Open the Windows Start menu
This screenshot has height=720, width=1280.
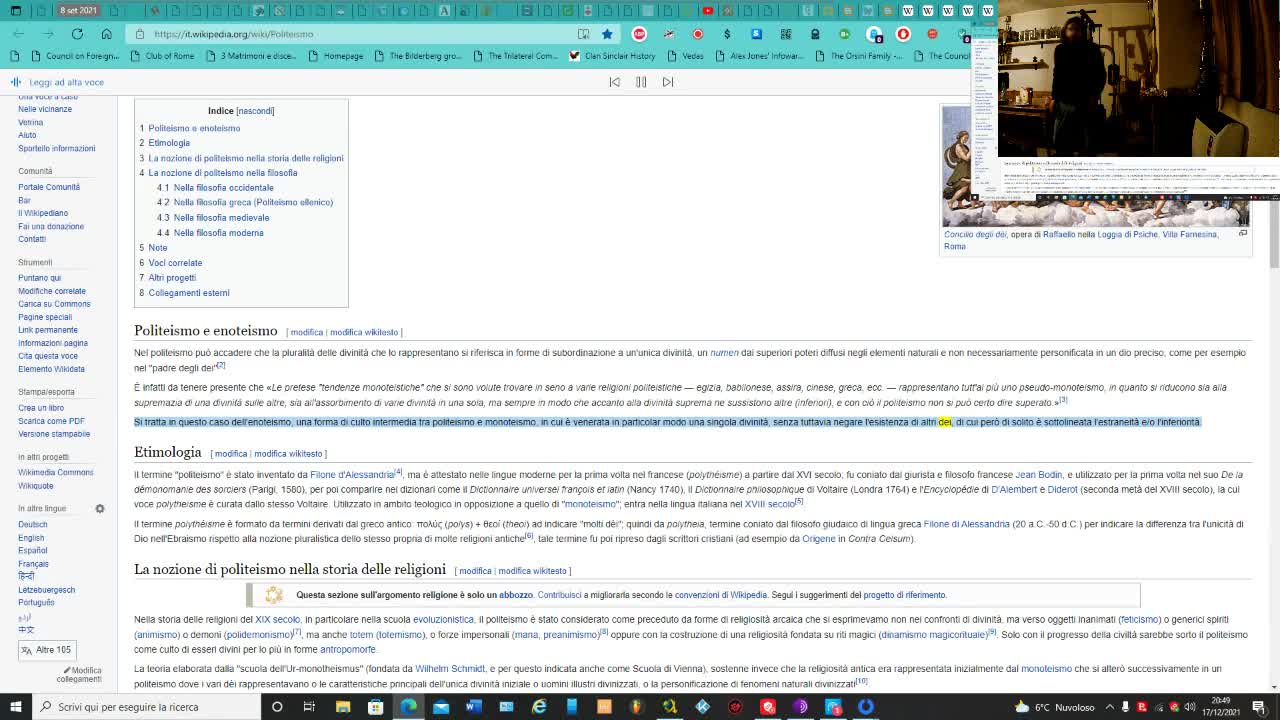(x=16, y=707)
